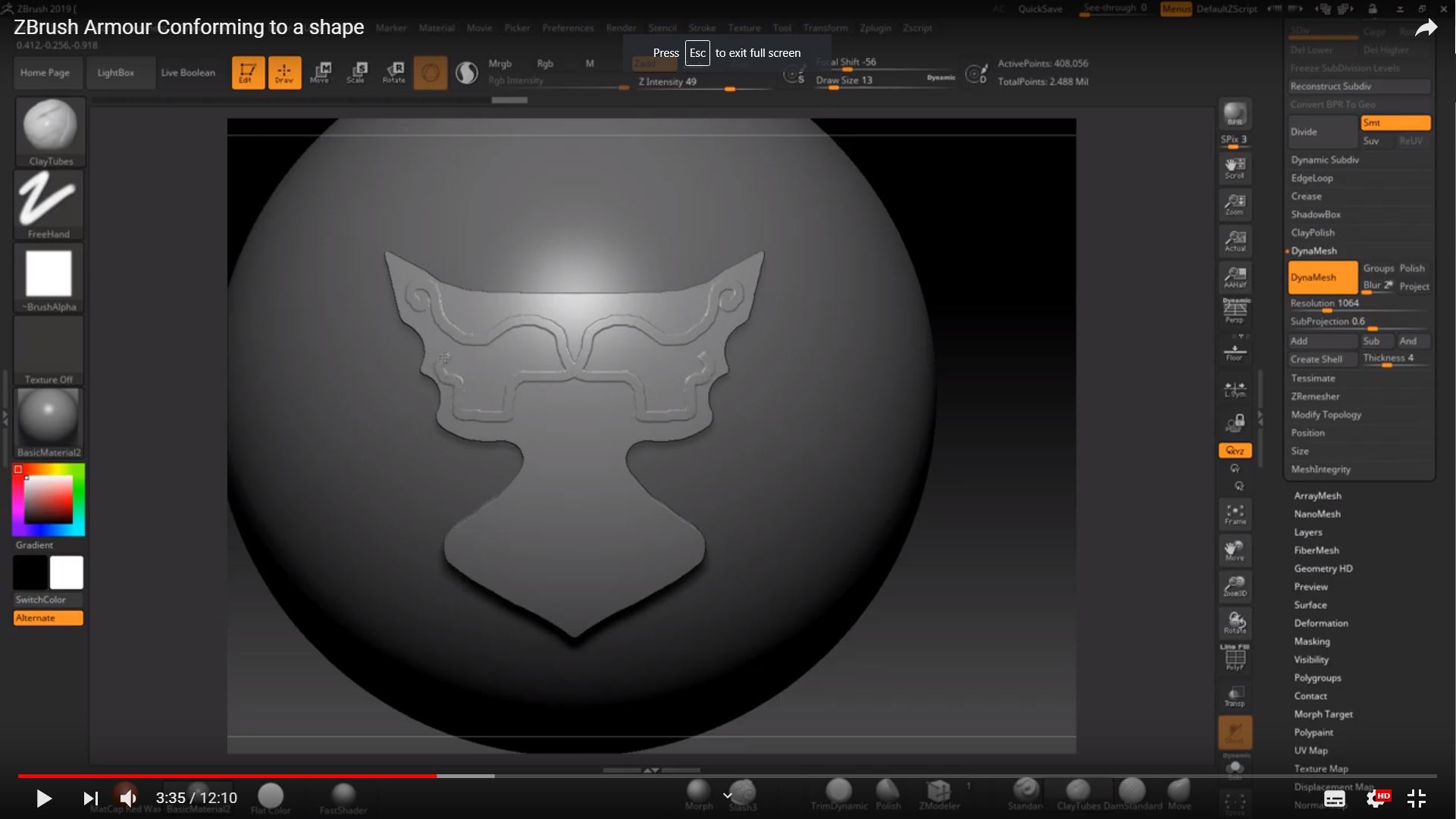The width and height of the screenshot is (1456, 819).
Task: Open the Render menu
Action: pyautogui.click(x=621, y=28)
